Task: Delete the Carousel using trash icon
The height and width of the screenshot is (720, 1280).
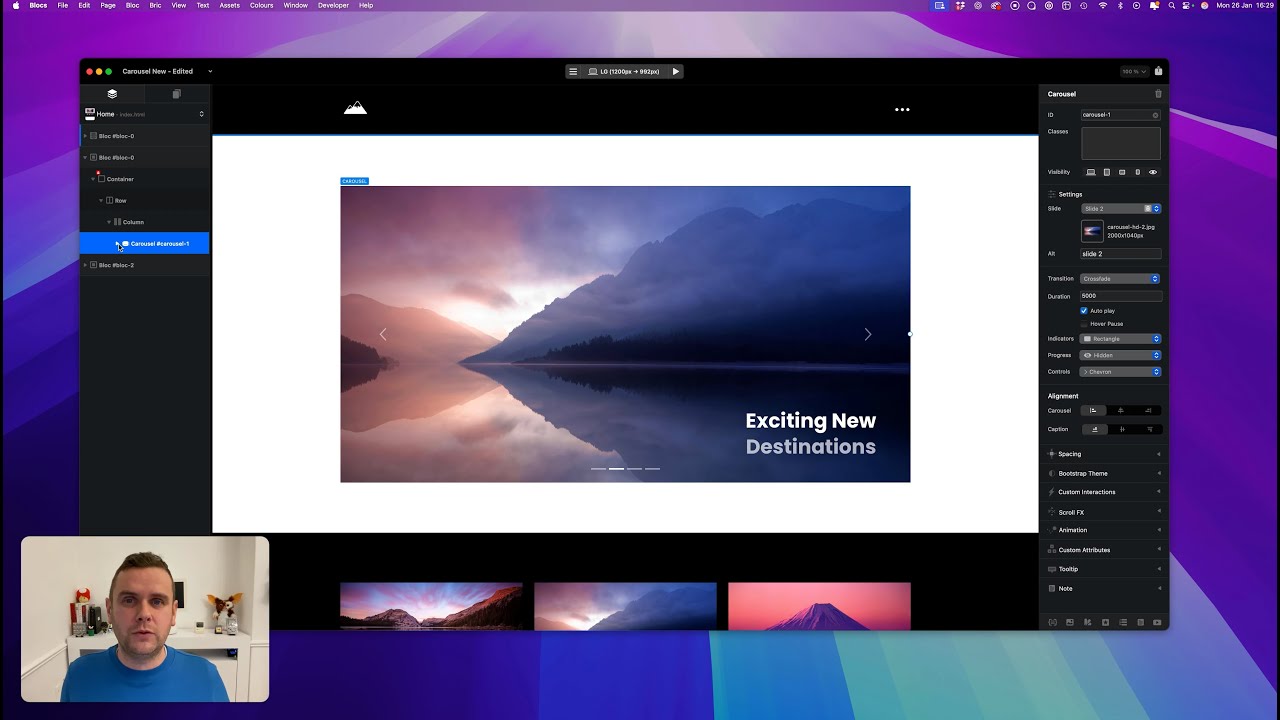Action: pos(1158,94)
